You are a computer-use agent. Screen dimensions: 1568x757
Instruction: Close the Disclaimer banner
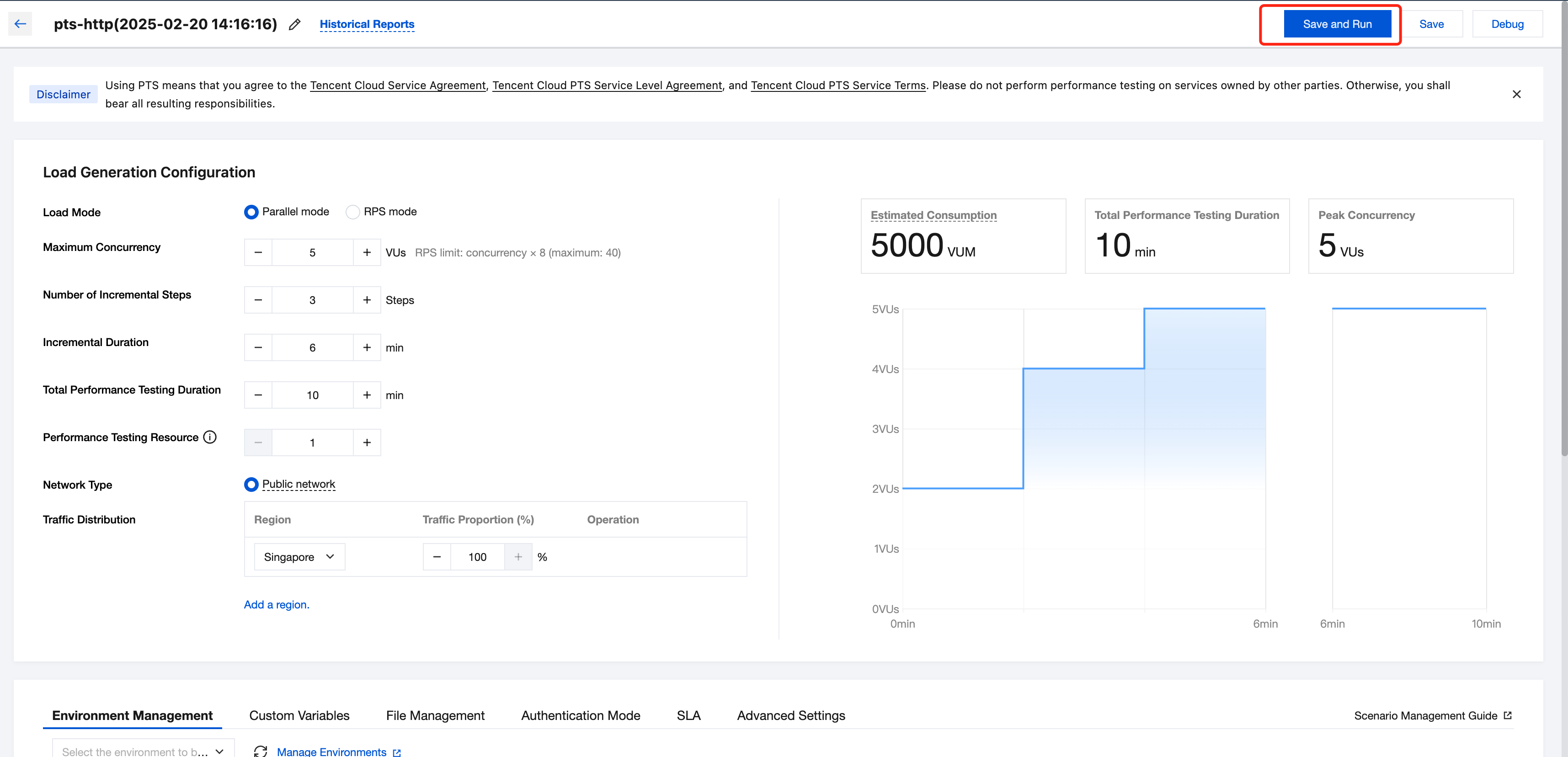click(x=1516, y=94)
